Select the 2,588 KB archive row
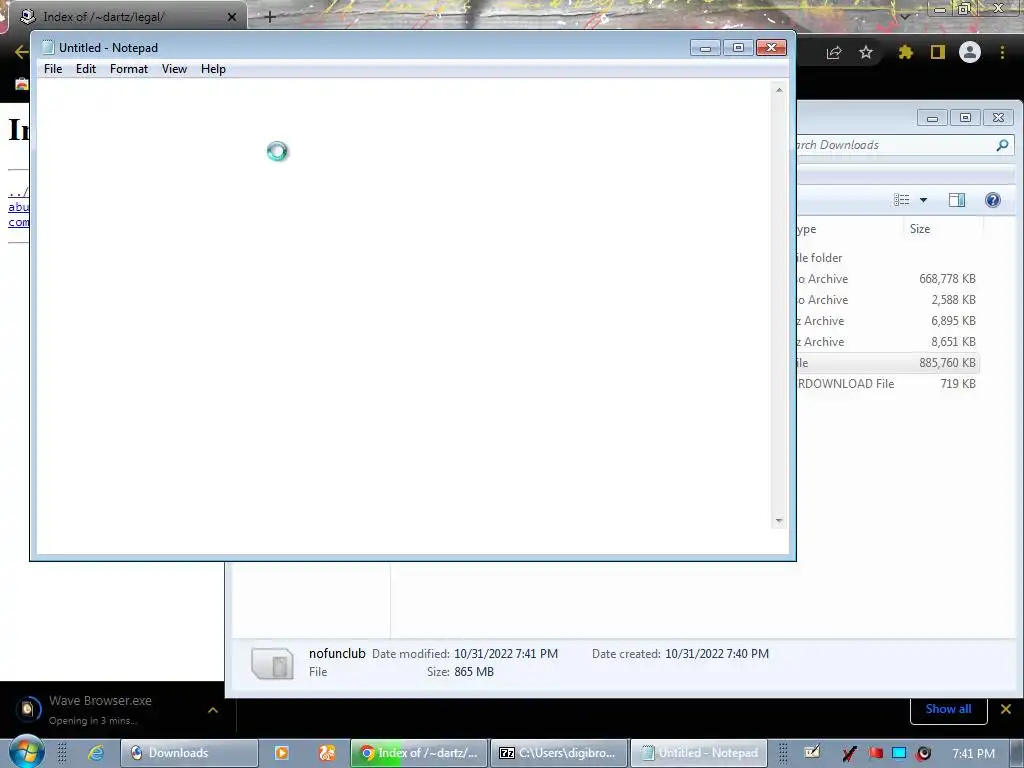 click(x=888, y=300)
